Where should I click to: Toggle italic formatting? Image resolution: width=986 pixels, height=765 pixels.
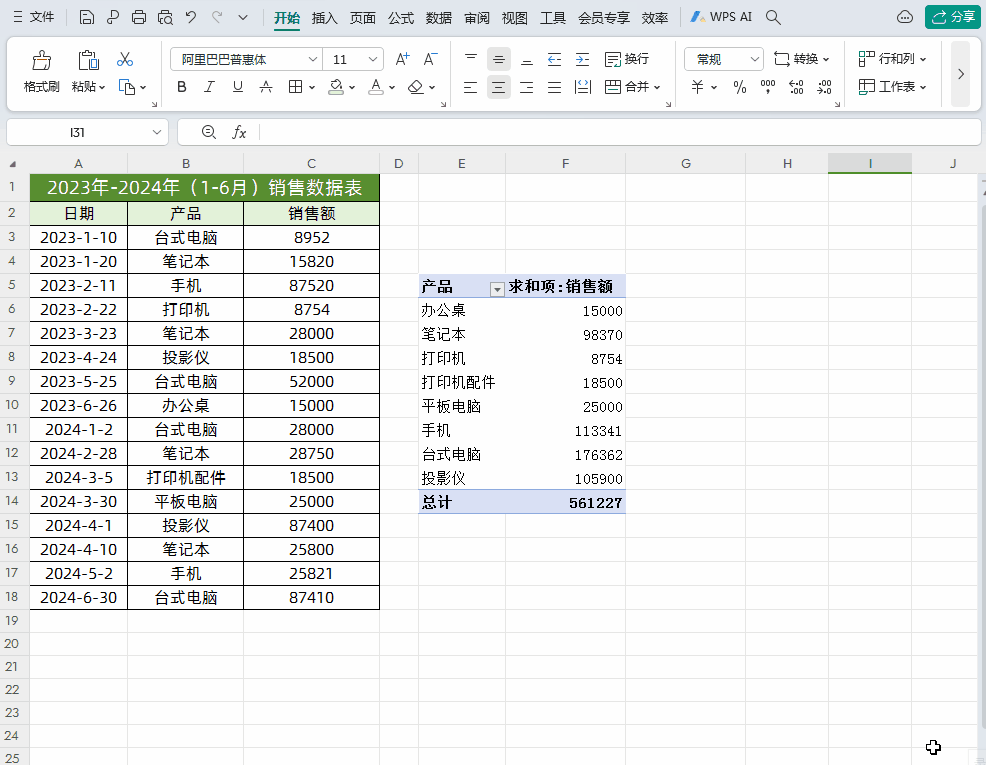tap(209, 87)
